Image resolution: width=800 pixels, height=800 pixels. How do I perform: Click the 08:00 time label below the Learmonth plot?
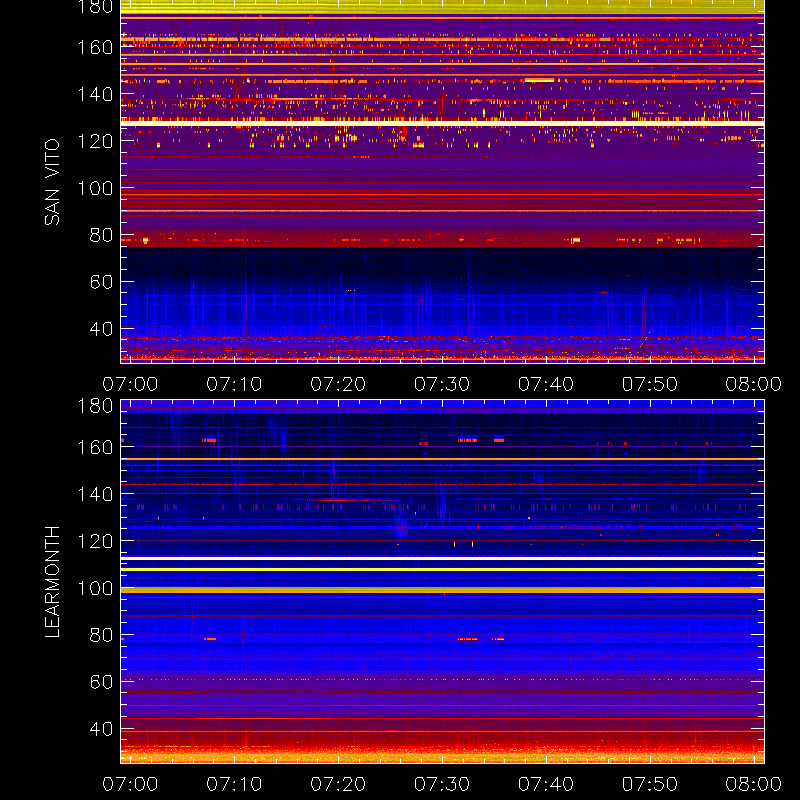click(x=754, y=784)
